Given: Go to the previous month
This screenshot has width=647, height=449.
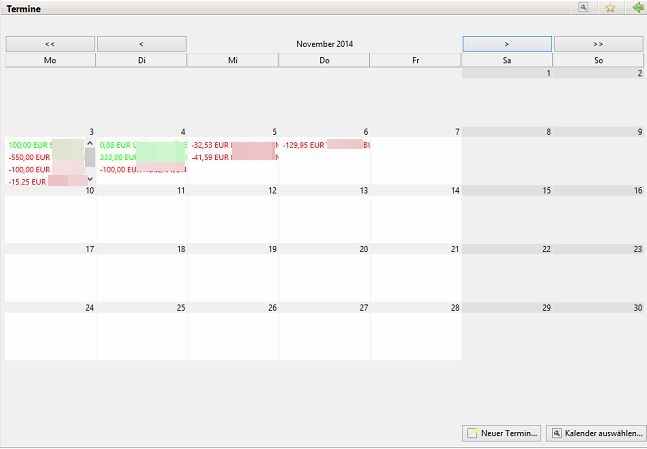Looking at the screenshot, I should tap(141, 44).
